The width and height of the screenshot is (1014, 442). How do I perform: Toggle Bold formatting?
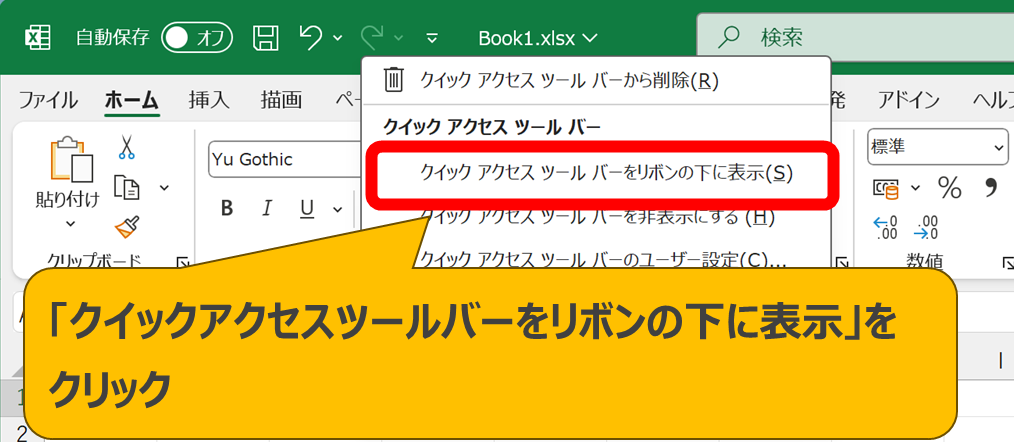point(227,208)
